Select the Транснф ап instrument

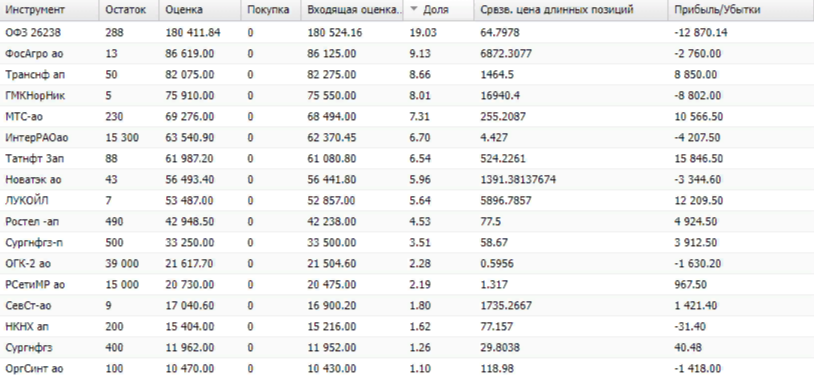click(35, 75)
